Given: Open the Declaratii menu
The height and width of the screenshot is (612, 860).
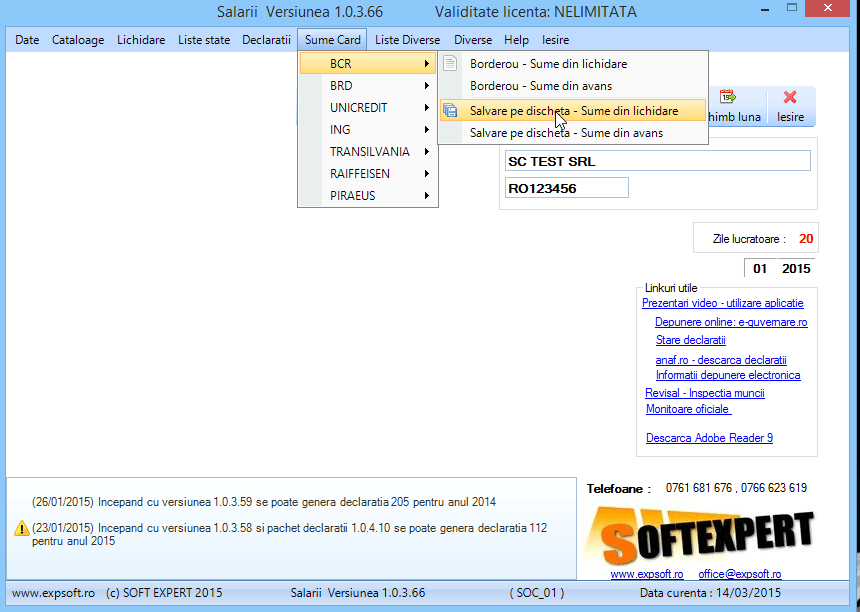Looking at the screenshot, I should click(x=266, y=40).
